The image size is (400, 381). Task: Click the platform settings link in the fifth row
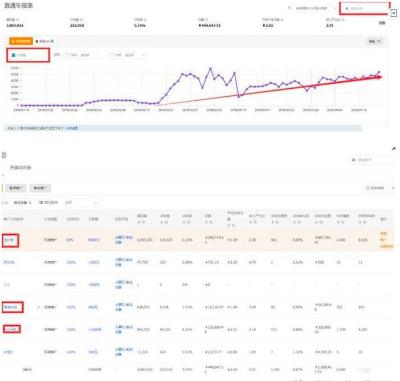click(x=124, y=329)
